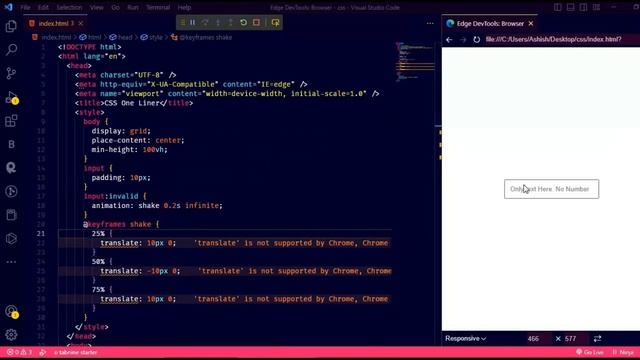Viewport: 640px width, 360px height.
Task: Expand the Responsive device dropdown
Action: (465, 338)
